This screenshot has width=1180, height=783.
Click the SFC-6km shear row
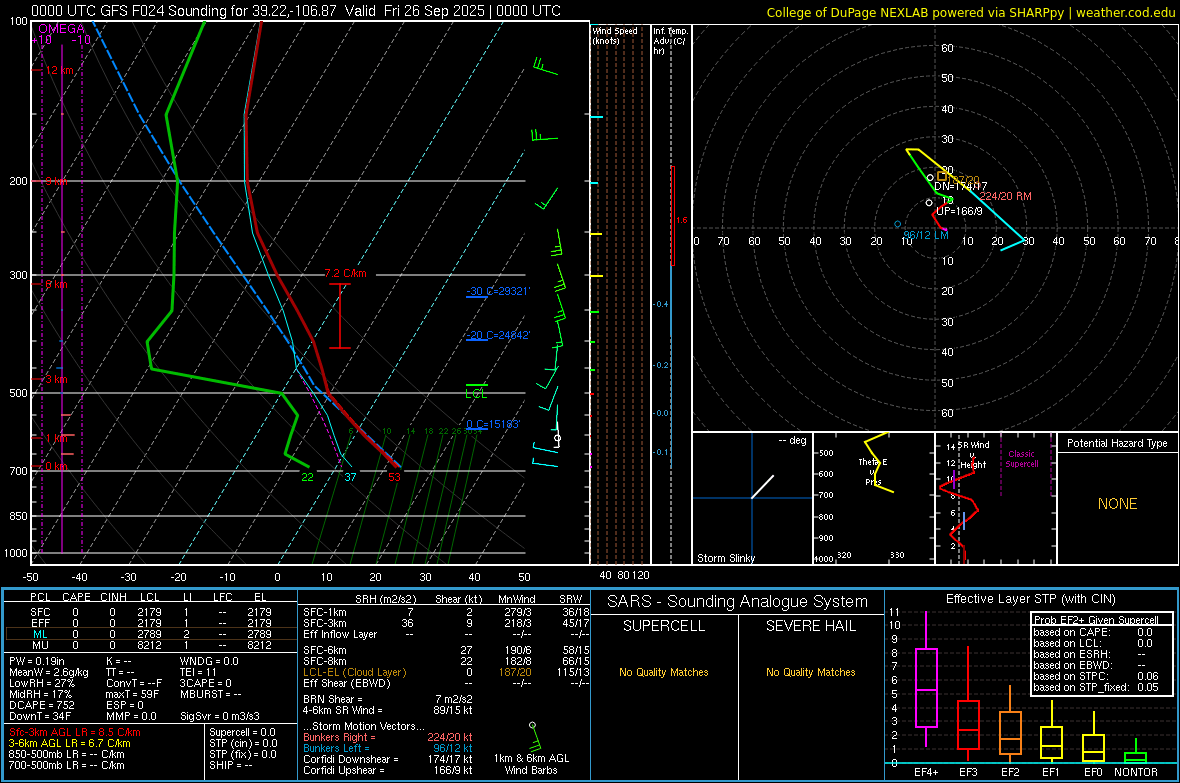click(446, 650)
